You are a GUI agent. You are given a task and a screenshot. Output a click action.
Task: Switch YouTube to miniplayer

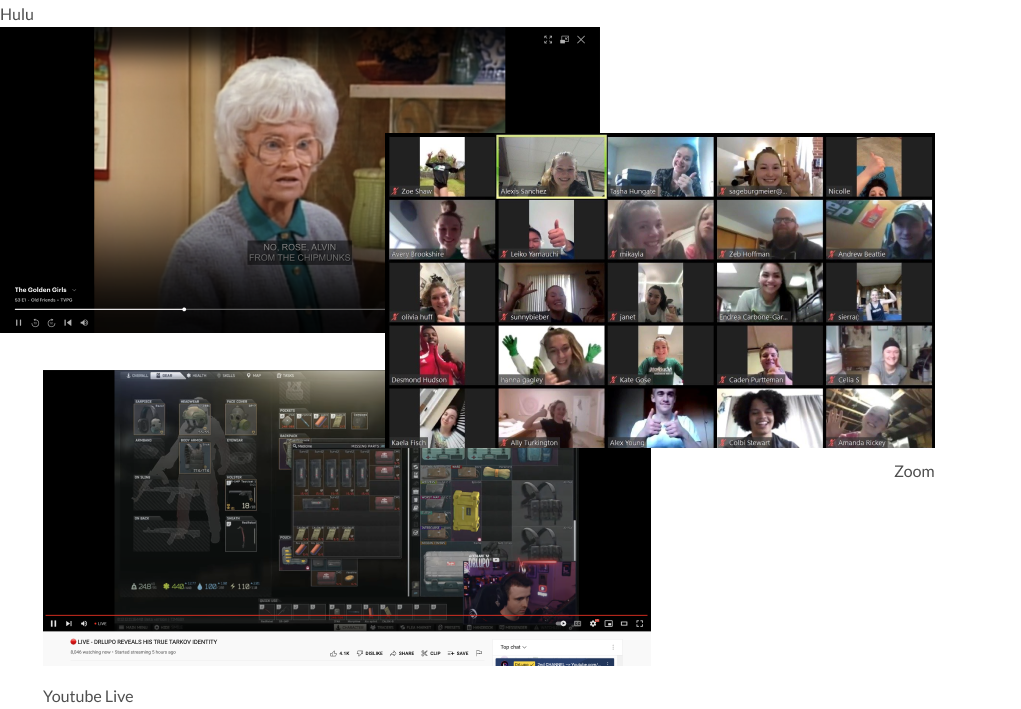tap(608, 624)
